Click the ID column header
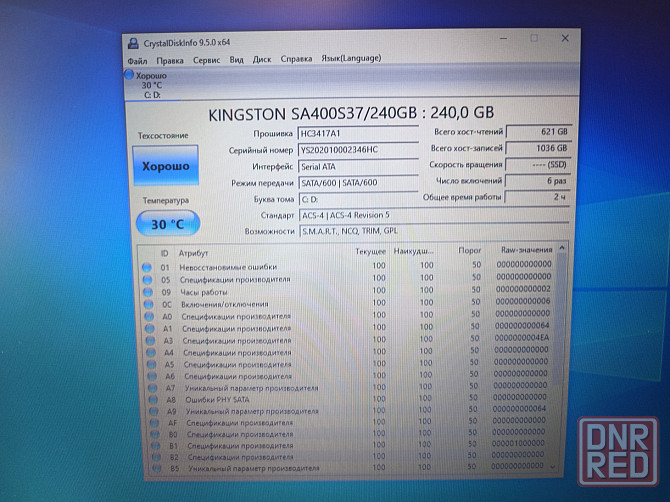 [165, 253]
